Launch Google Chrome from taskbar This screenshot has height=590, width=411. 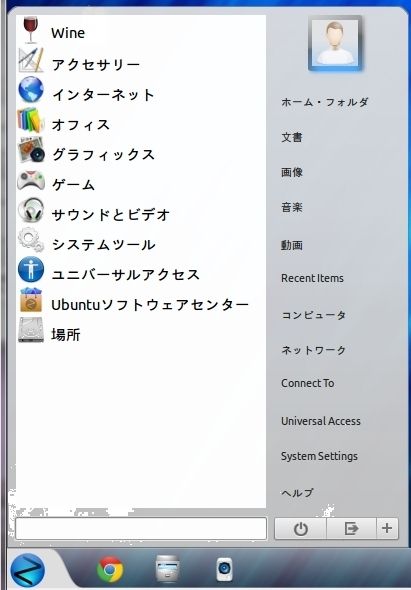(x=110, y=569)
